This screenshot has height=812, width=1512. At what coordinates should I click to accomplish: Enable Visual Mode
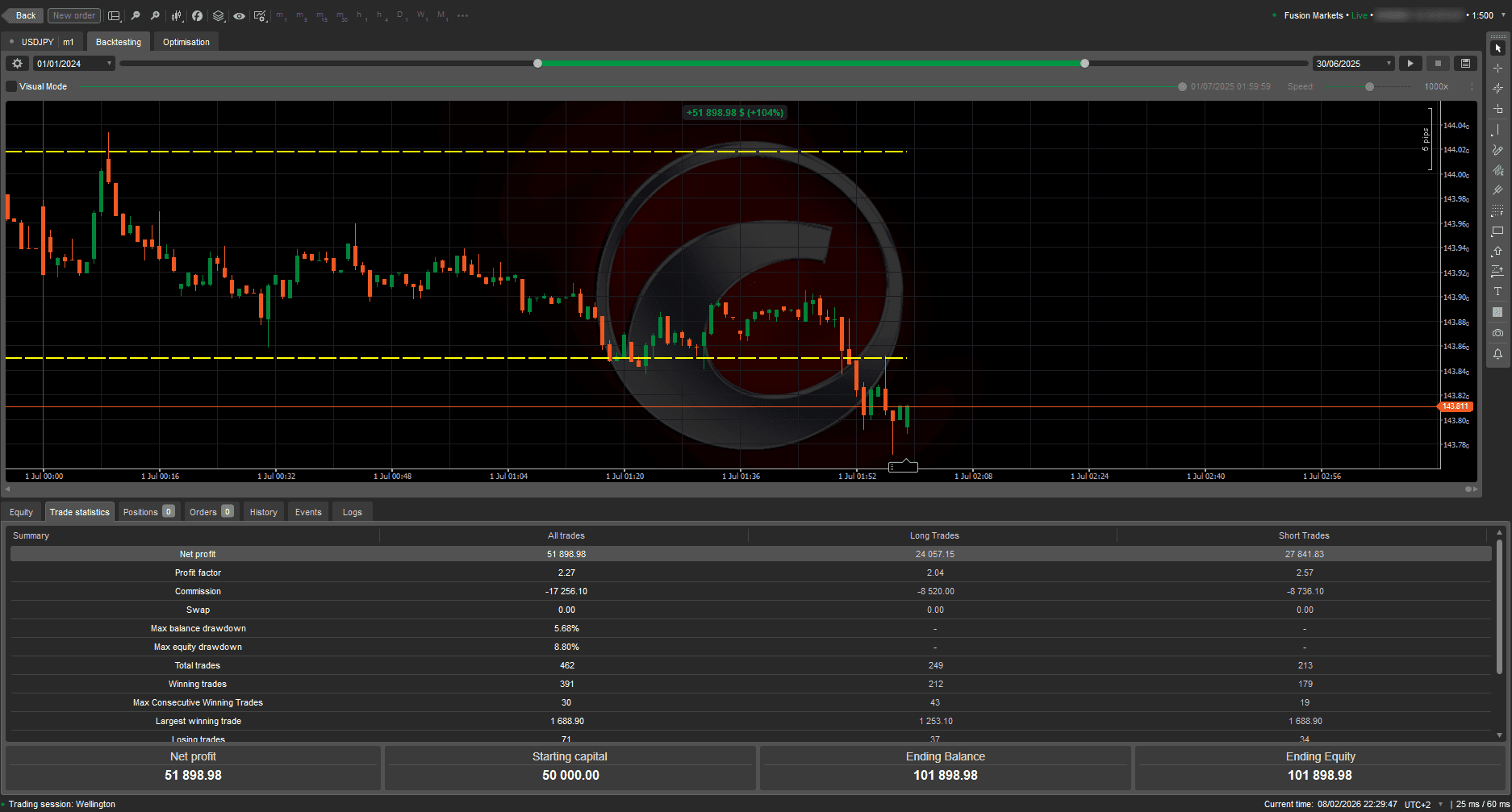(x=10, y=86)
